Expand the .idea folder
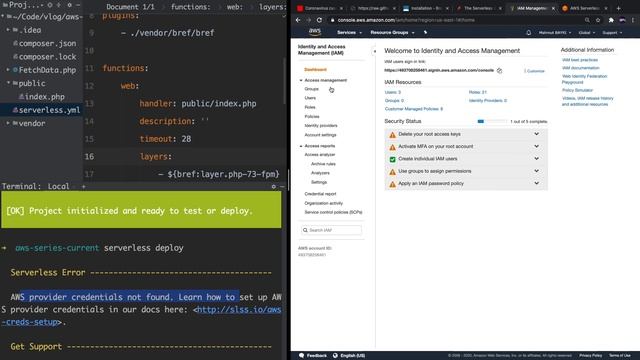This screenshot has width=640, height=360. (8, 30)
